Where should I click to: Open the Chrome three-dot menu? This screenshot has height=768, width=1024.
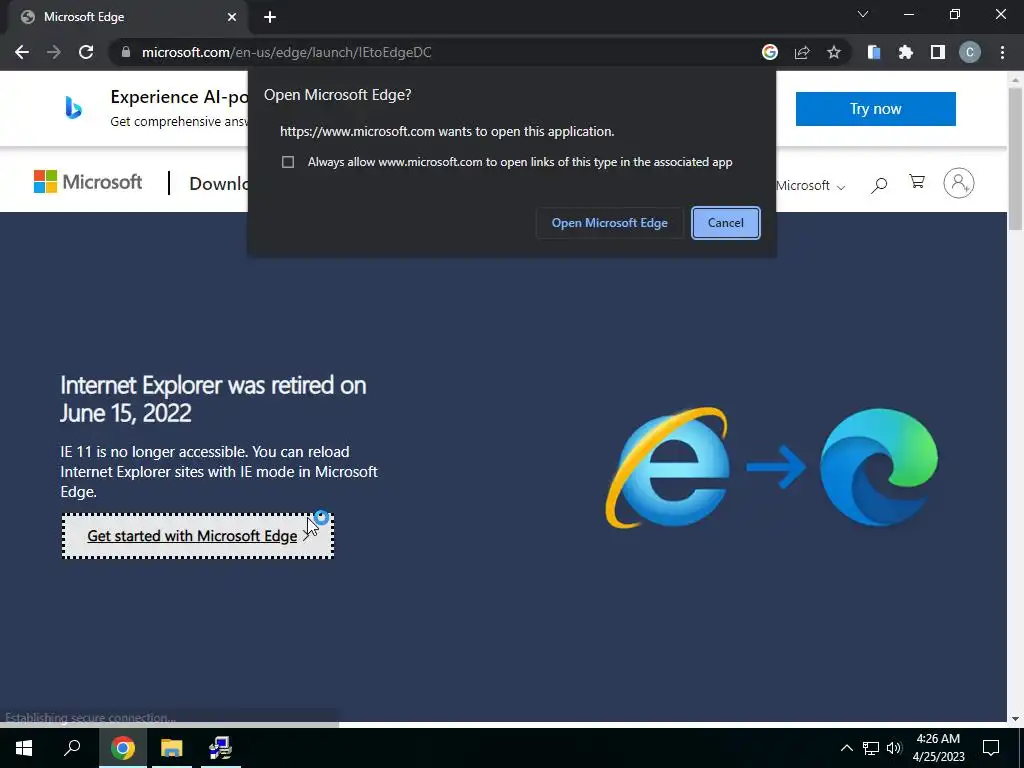pos(1002,52)
